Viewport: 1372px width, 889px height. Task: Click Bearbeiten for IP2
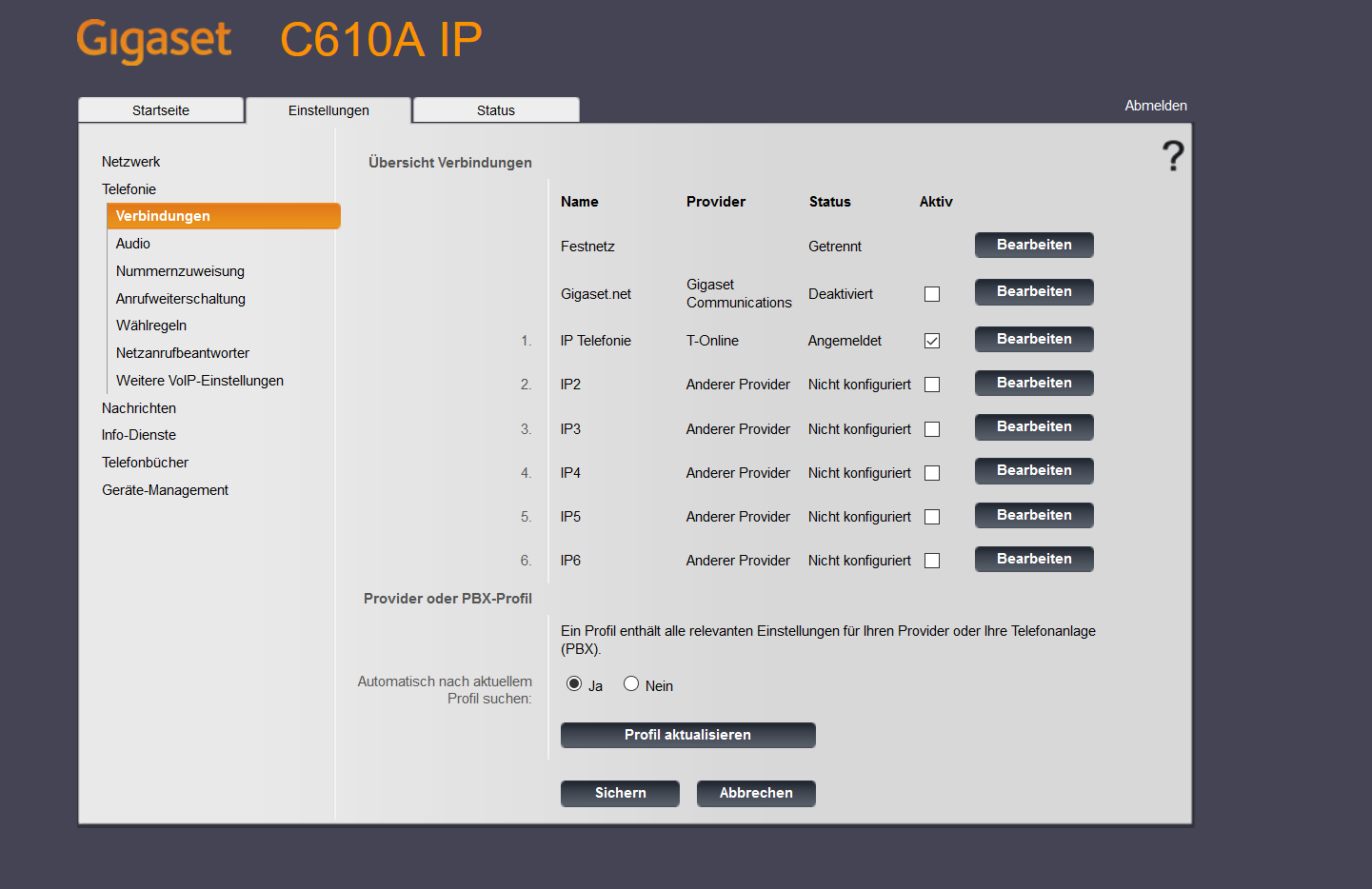point(1034,383)
